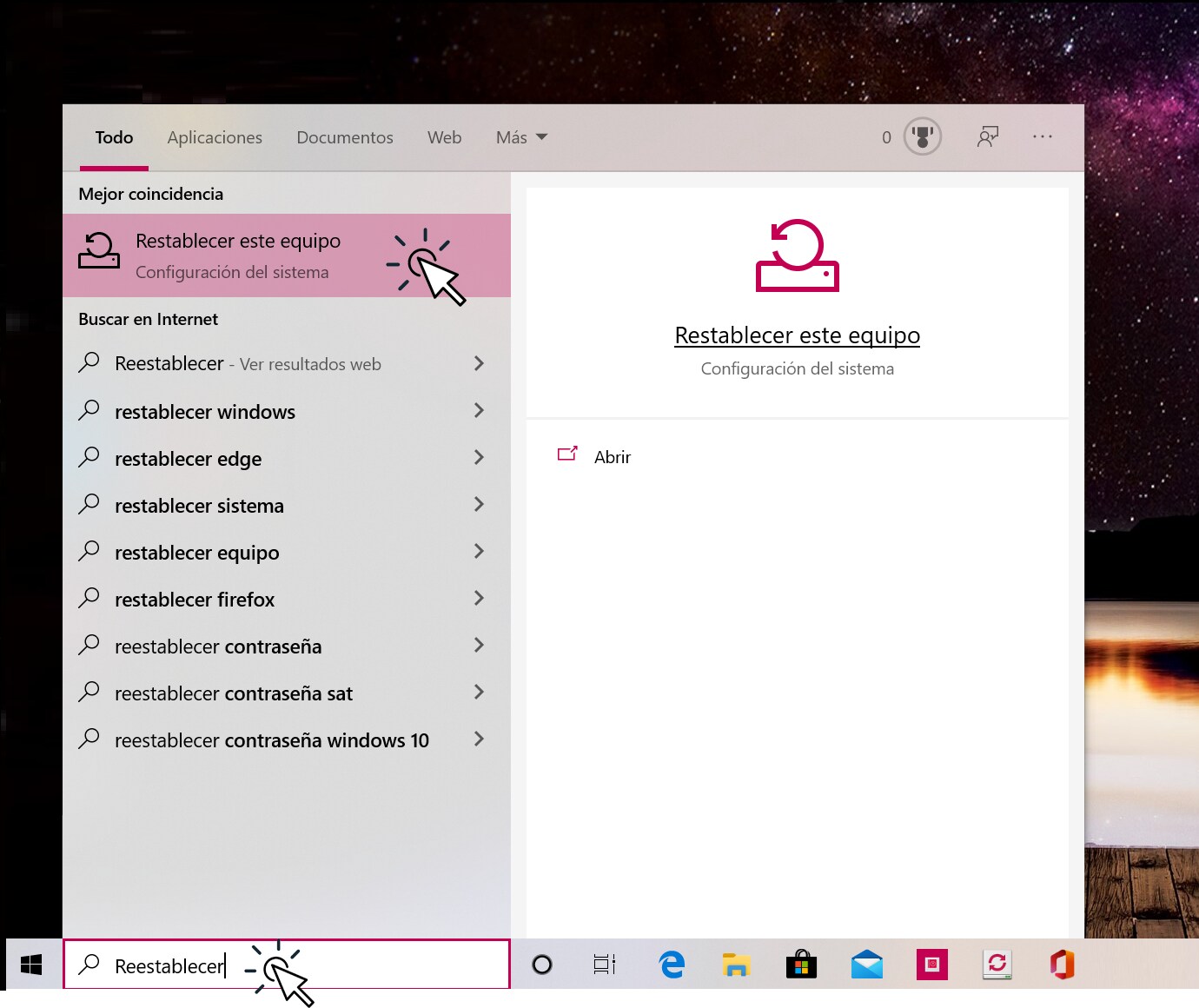Open the Start menu button

pyautogui.click(x=31, y=965)
